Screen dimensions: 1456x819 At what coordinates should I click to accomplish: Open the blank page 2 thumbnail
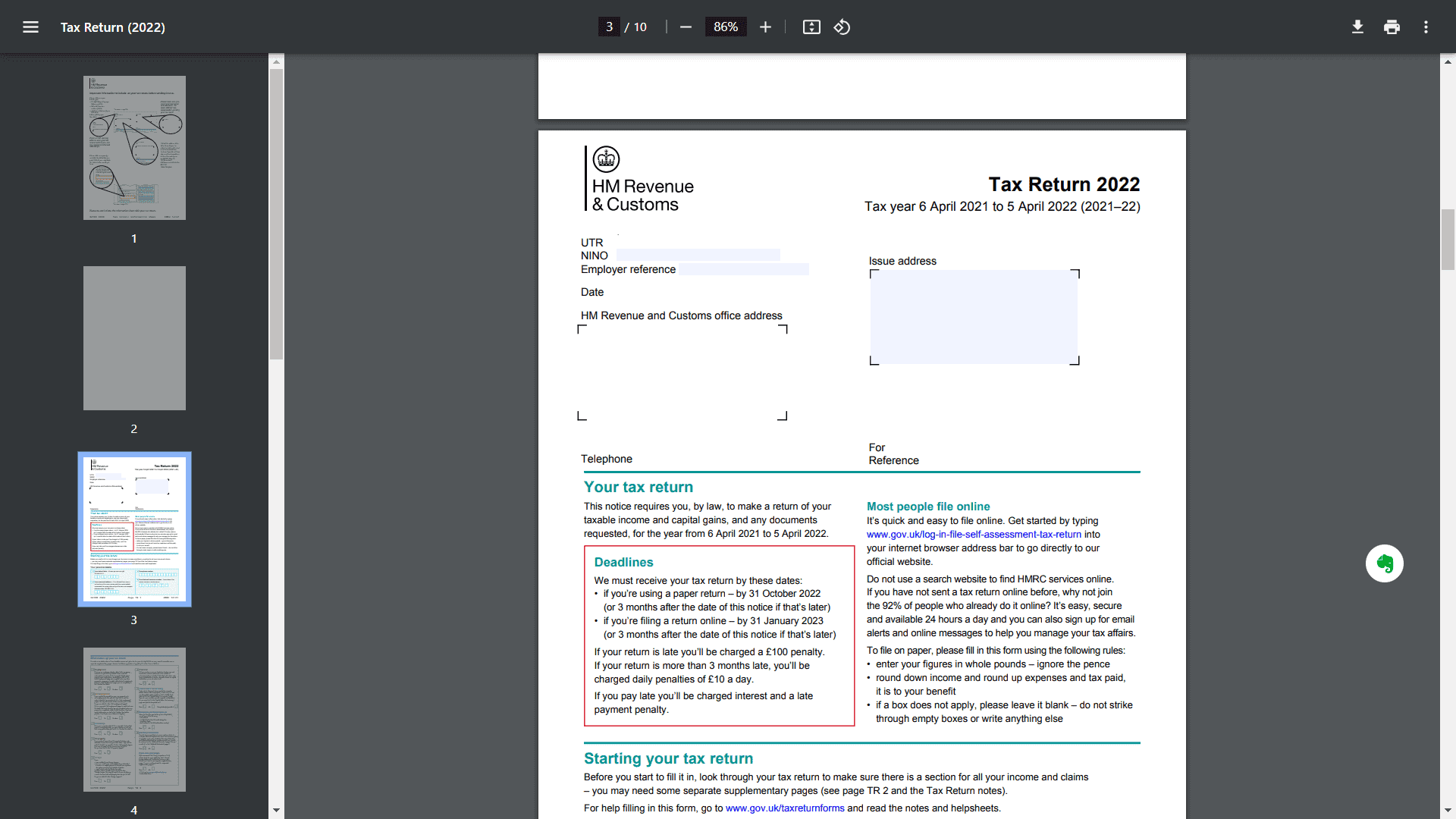[x=133, y=338]
